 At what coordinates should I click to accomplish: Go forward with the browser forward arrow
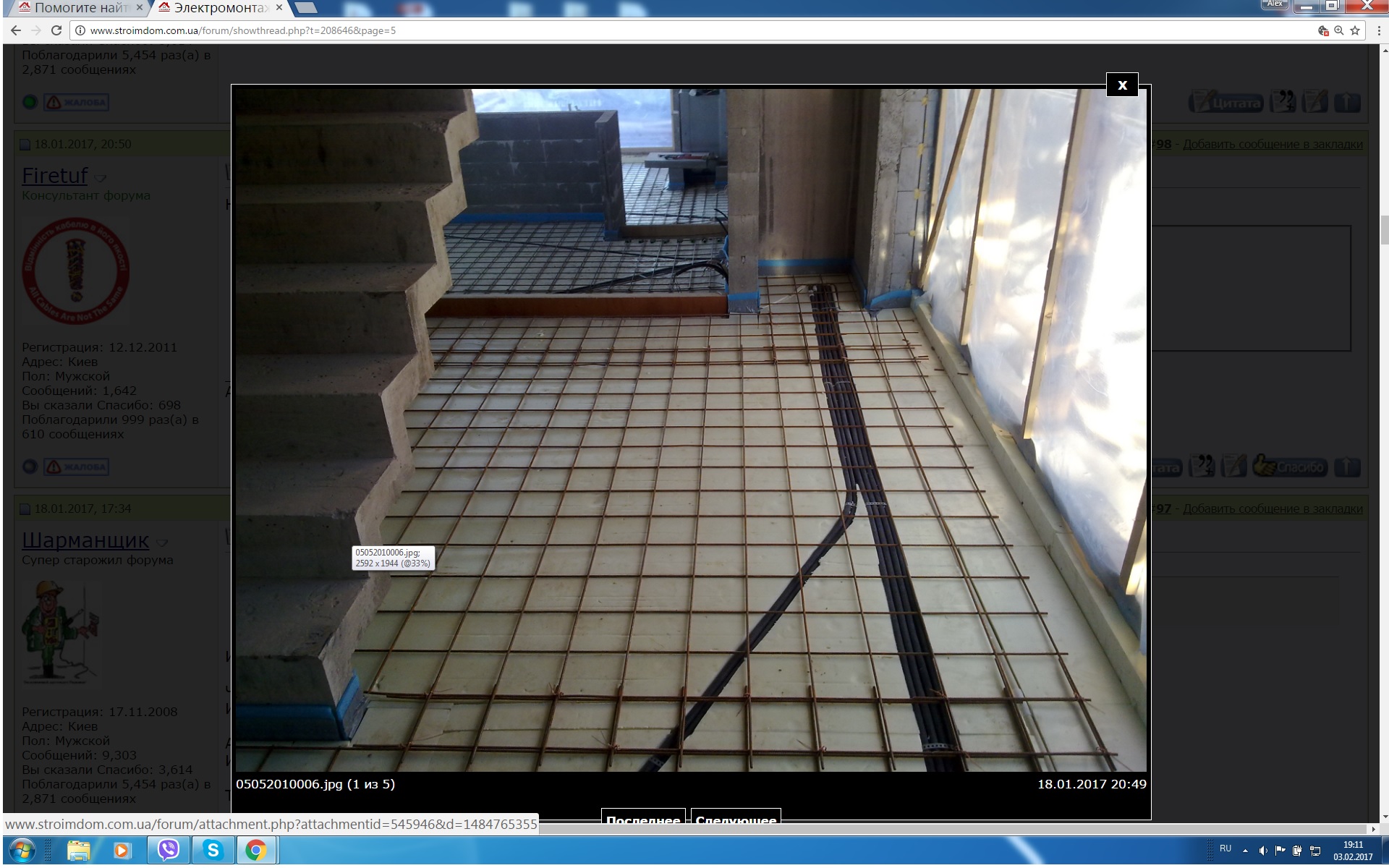[36, 30]
